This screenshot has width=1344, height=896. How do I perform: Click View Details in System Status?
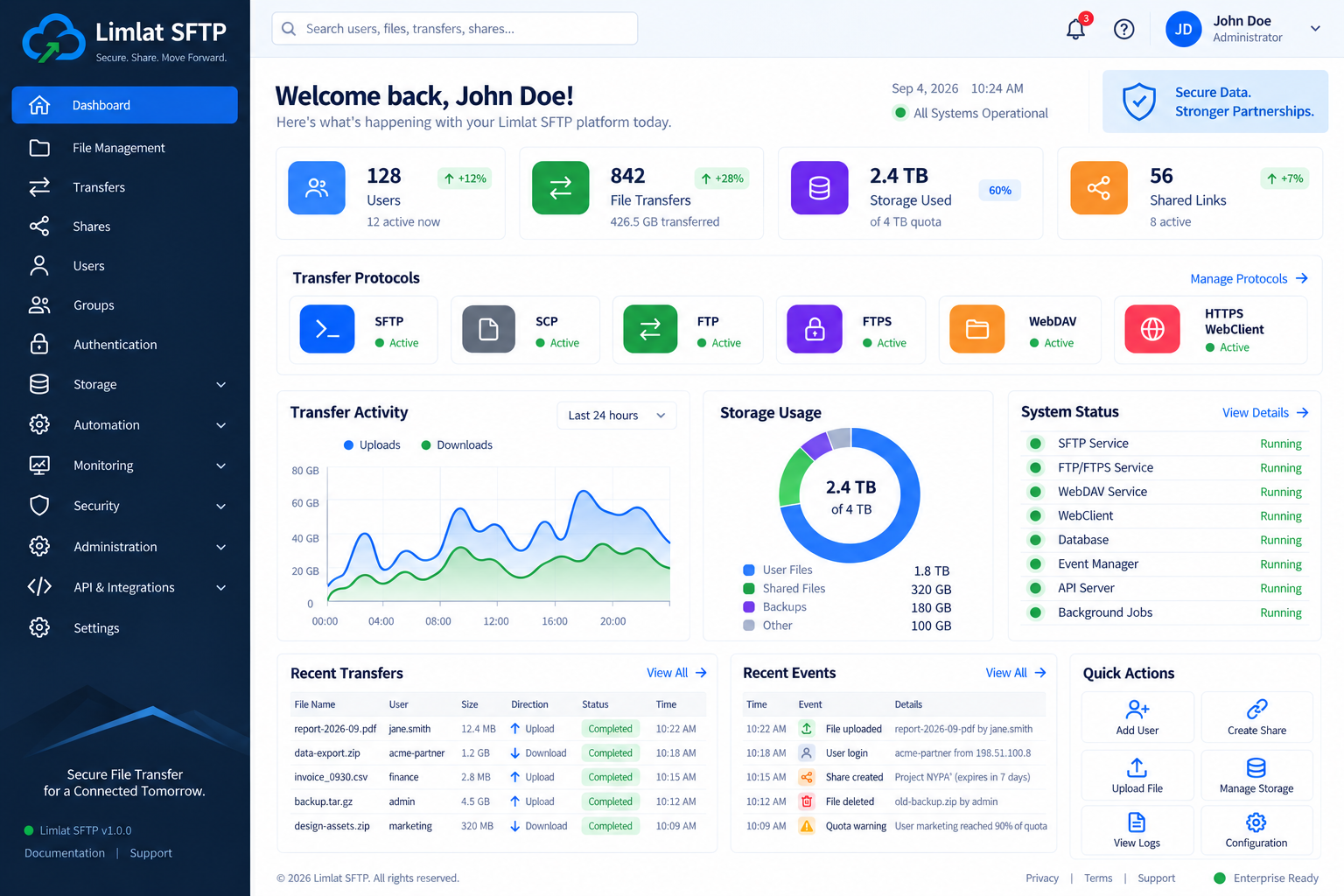tap(1265, 413)
